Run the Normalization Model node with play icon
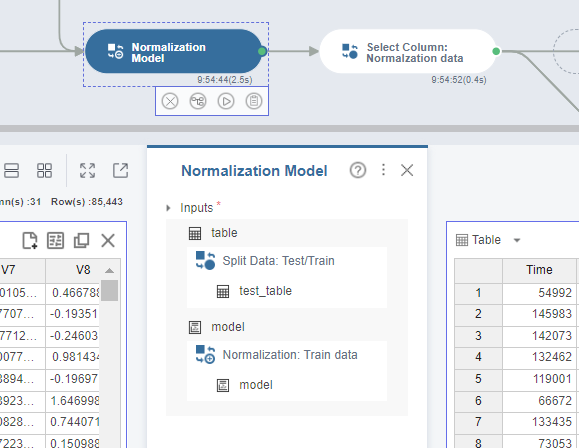The height and width of the screenshot is (448, 579). click(226, 101)
